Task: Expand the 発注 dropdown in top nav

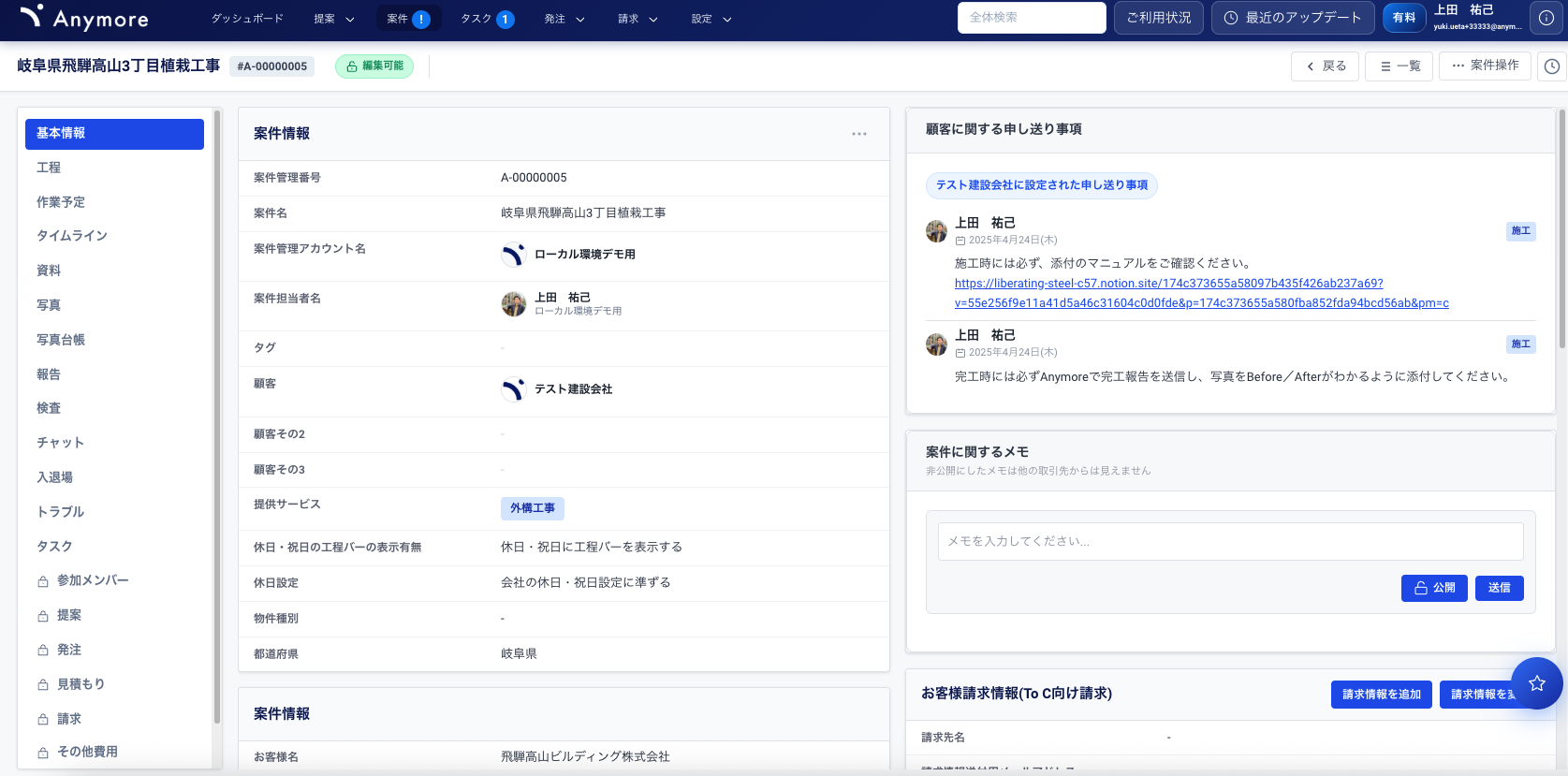Action: click(564, 19)
